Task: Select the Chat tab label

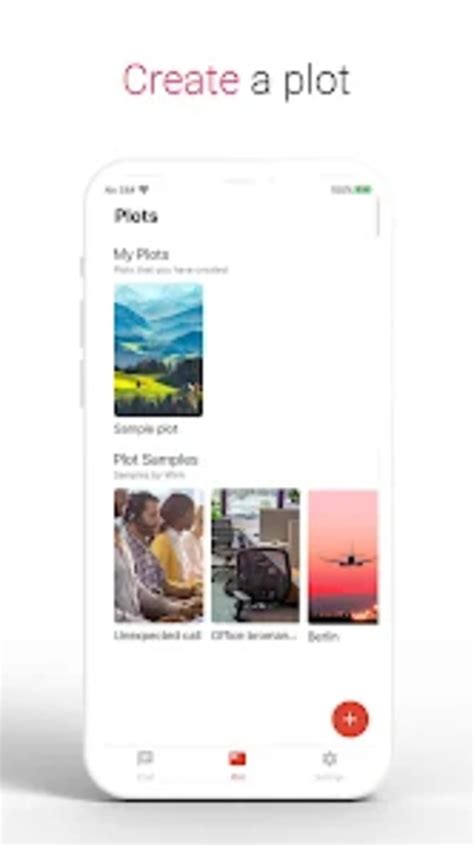Action: [145, 777]
